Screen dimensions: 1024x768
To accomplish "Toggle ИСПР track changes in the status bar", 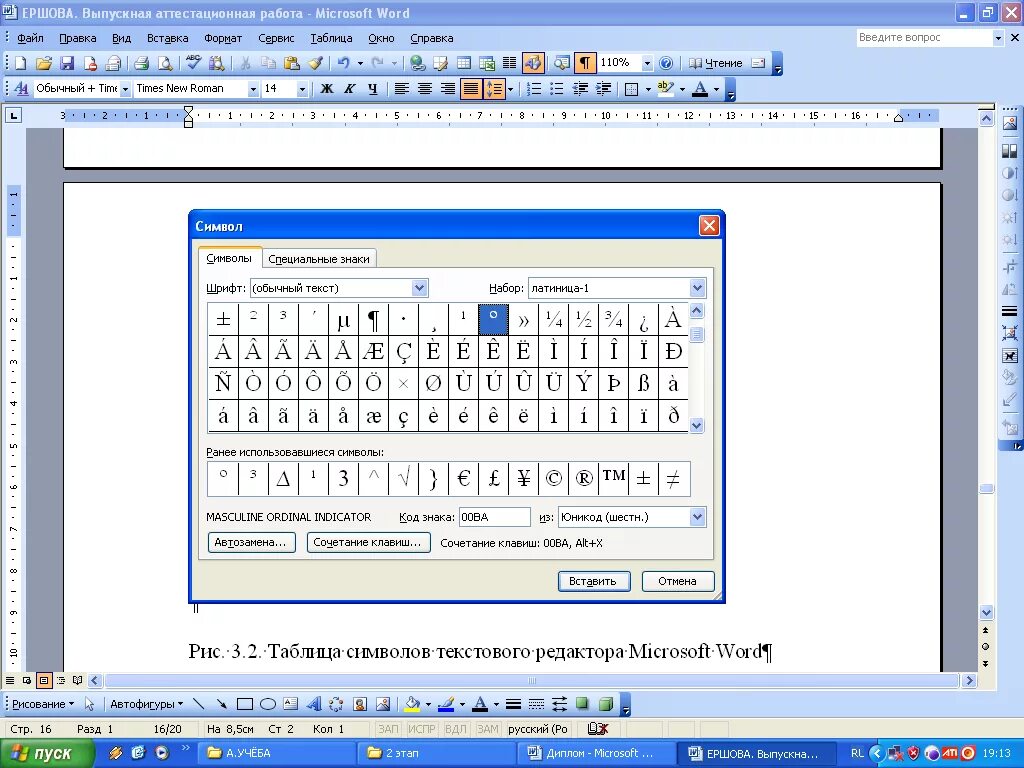I will (x=422, y=729).
